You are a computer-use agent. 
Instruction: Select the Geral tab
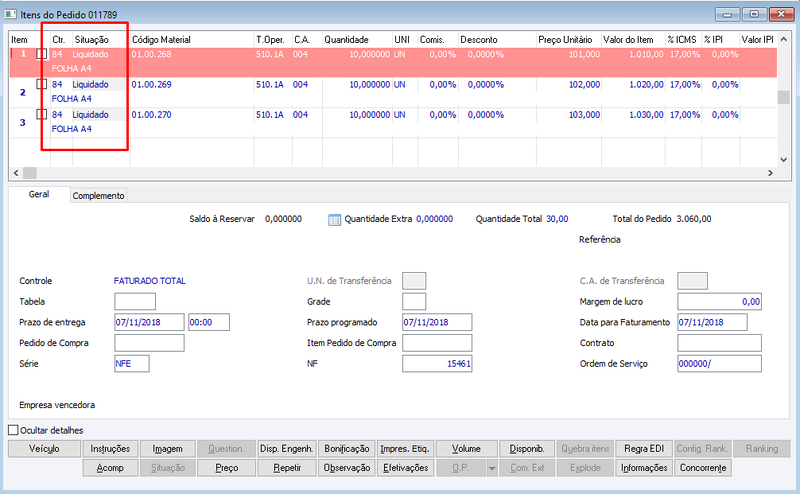39,194
